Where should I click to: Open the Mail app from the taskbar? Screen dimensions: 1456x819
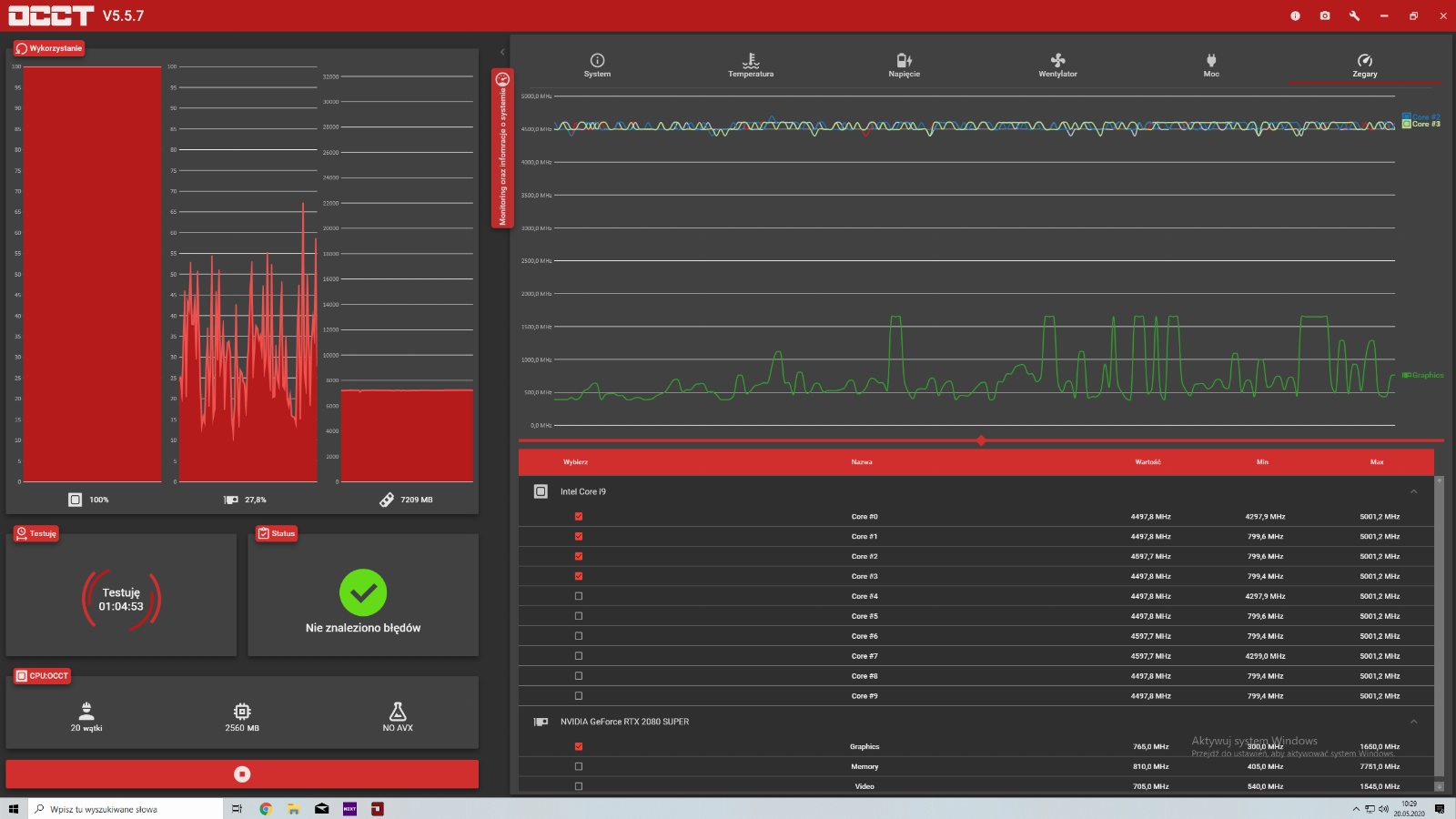[x=321, y=809]
